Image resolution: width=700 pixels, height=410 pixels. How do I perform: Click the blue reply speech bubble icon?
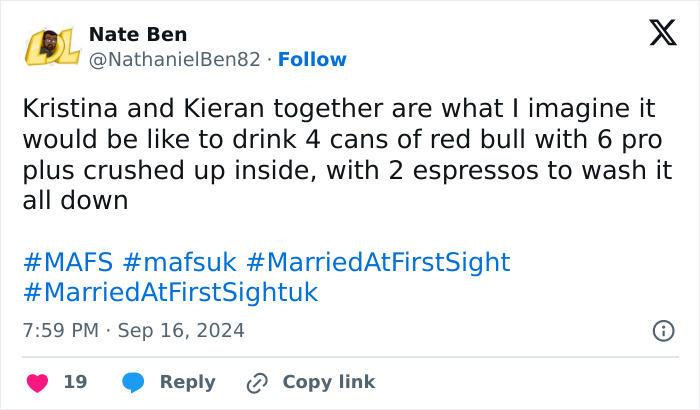(133, 382)
